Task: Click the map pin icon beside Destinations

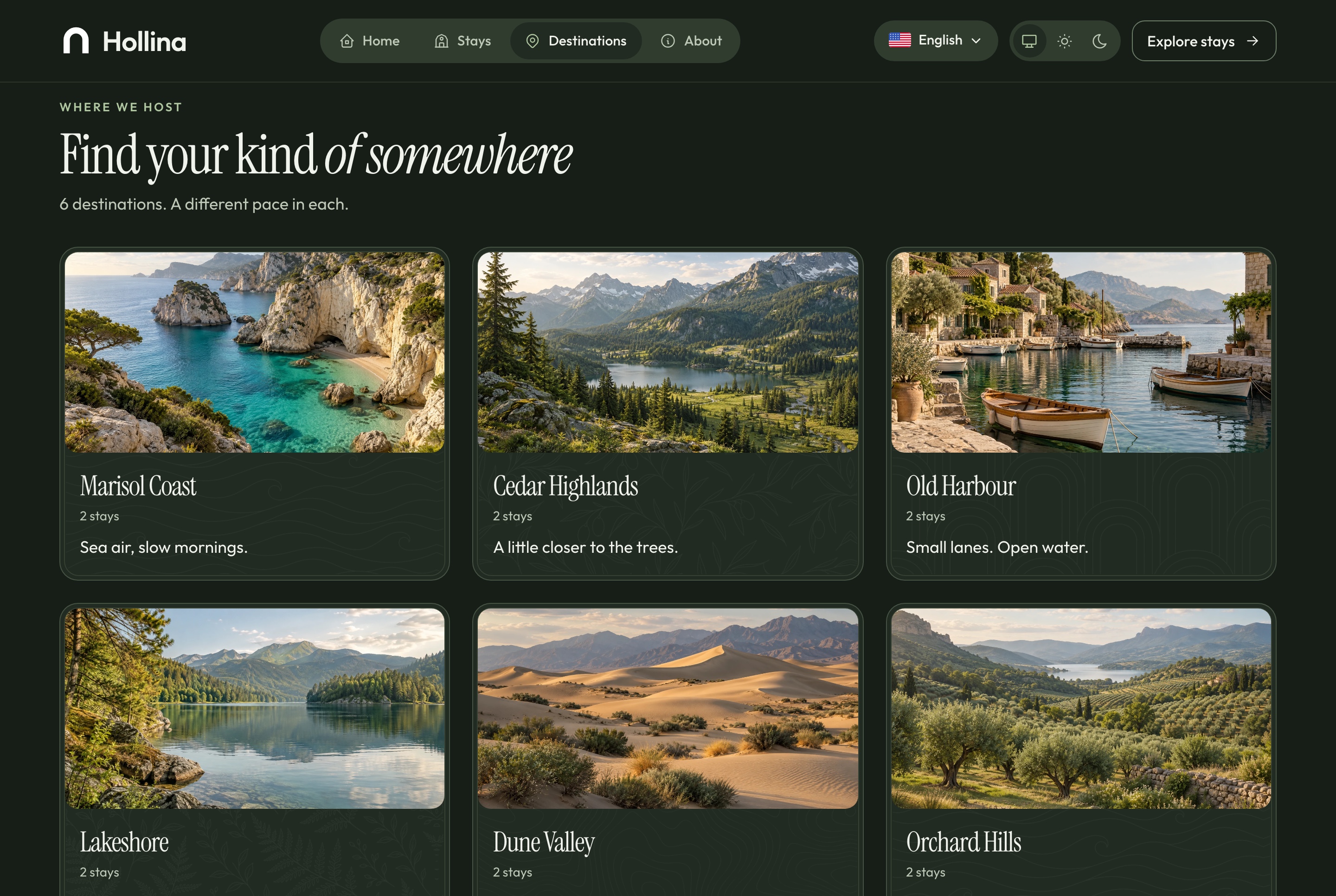Action: click(x=533, y=41)
